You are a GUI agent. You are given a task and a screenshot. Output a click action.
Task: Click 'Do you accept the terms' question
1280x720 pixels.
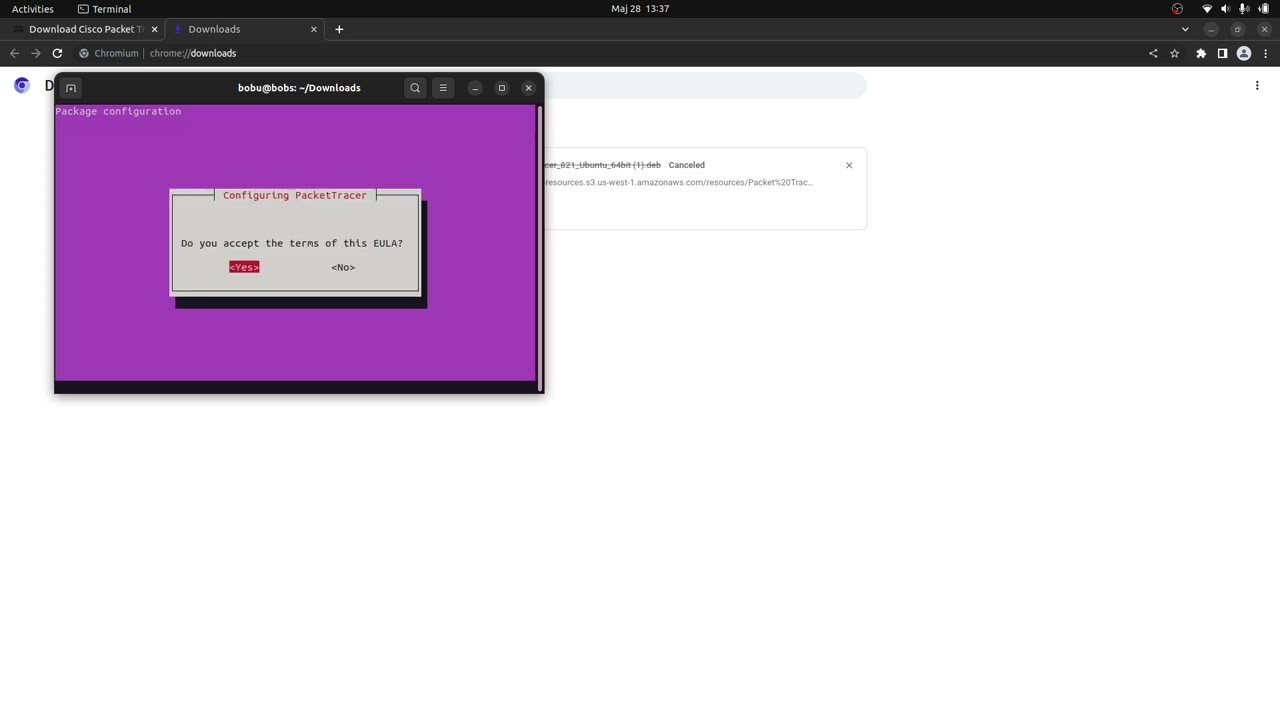coord(292,243)
